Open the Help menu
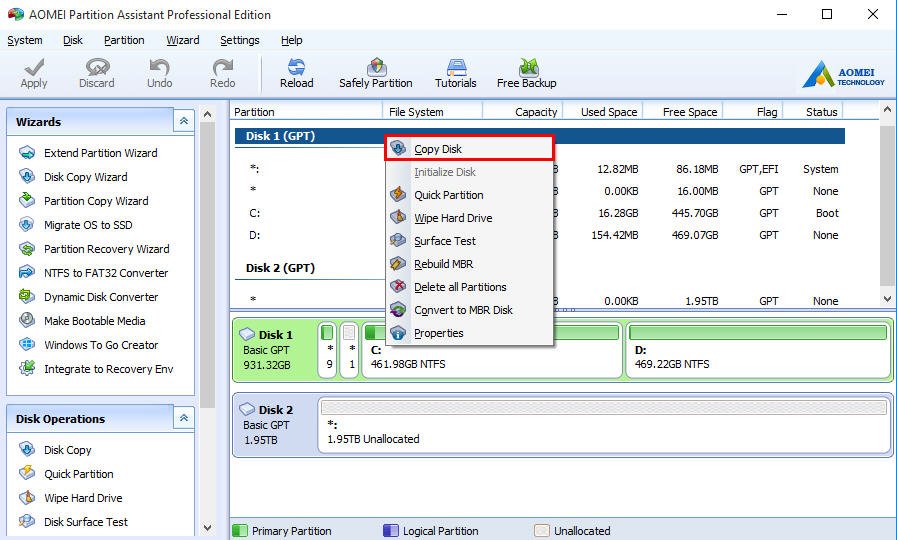The width and height of the screenshot is (897, 540). [x=292, y=40]
